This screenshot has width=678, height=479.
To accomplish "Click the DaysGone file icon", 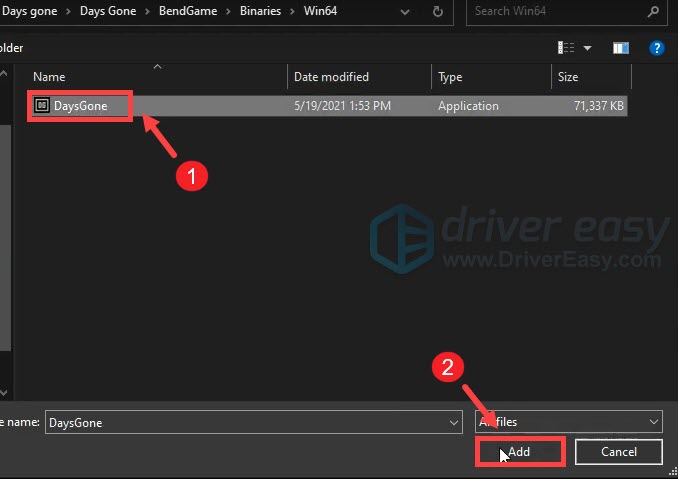I will coord(42,105).
